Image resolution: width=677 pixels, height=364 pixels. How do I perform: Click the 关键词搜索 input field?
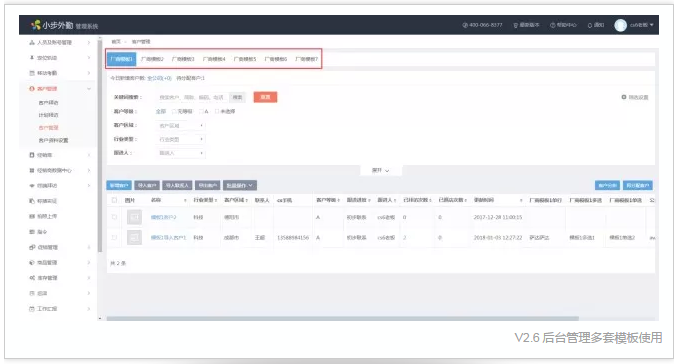pyautogui.click(x=192, y=98)
